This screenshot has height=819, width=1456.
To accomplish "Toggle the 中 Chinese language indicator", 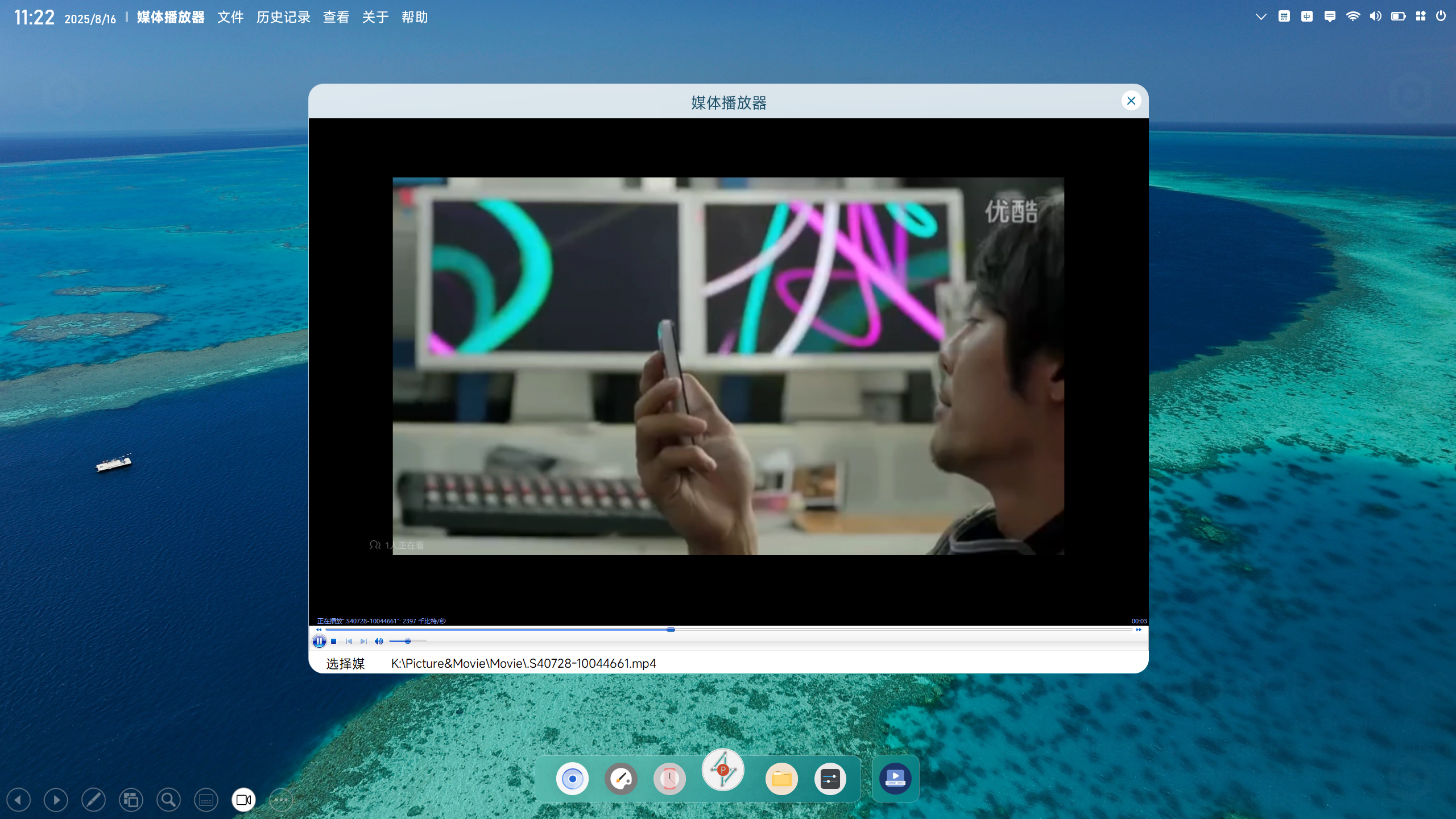I will (1307, 16).
